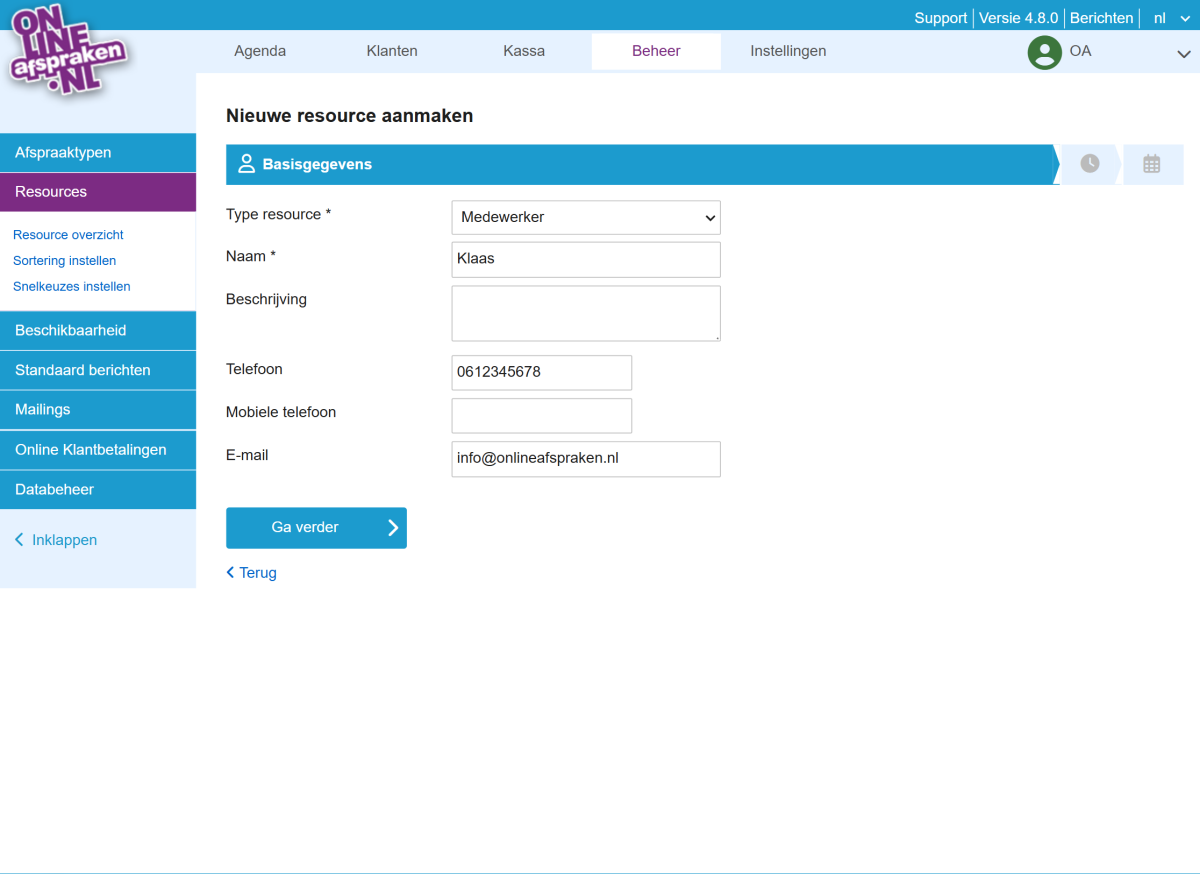
Task: Open the Type resource dropdown
Action: coord(585,217)
